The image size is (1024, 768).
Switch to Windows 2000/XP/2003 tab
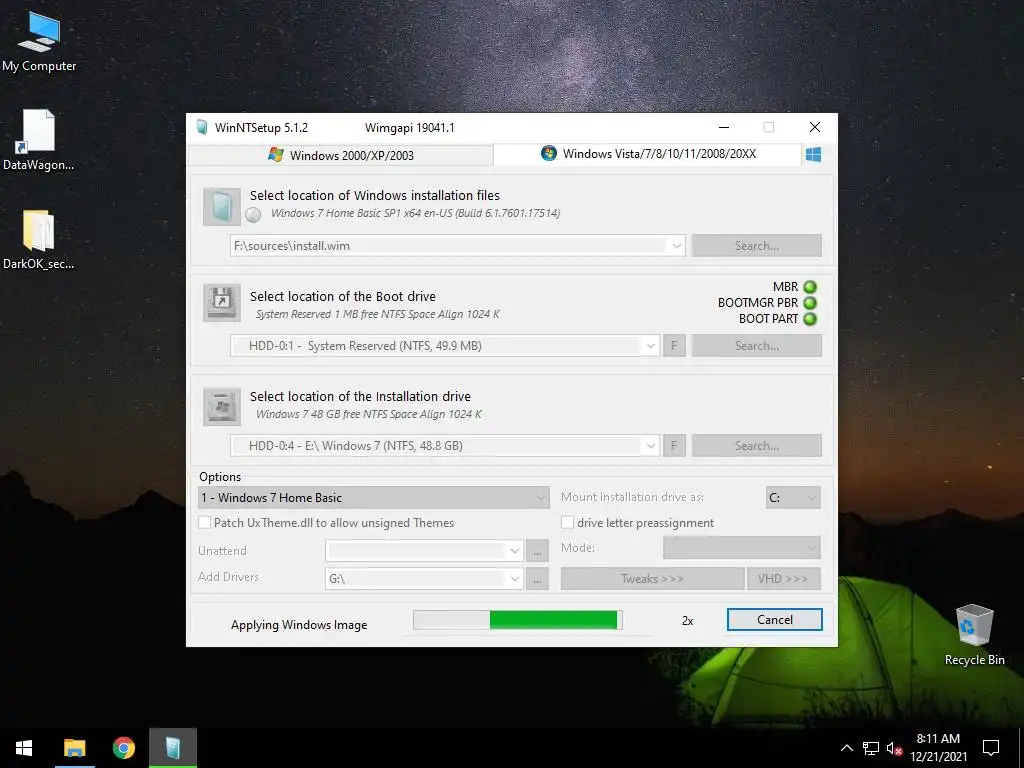[x=340, y=155]
